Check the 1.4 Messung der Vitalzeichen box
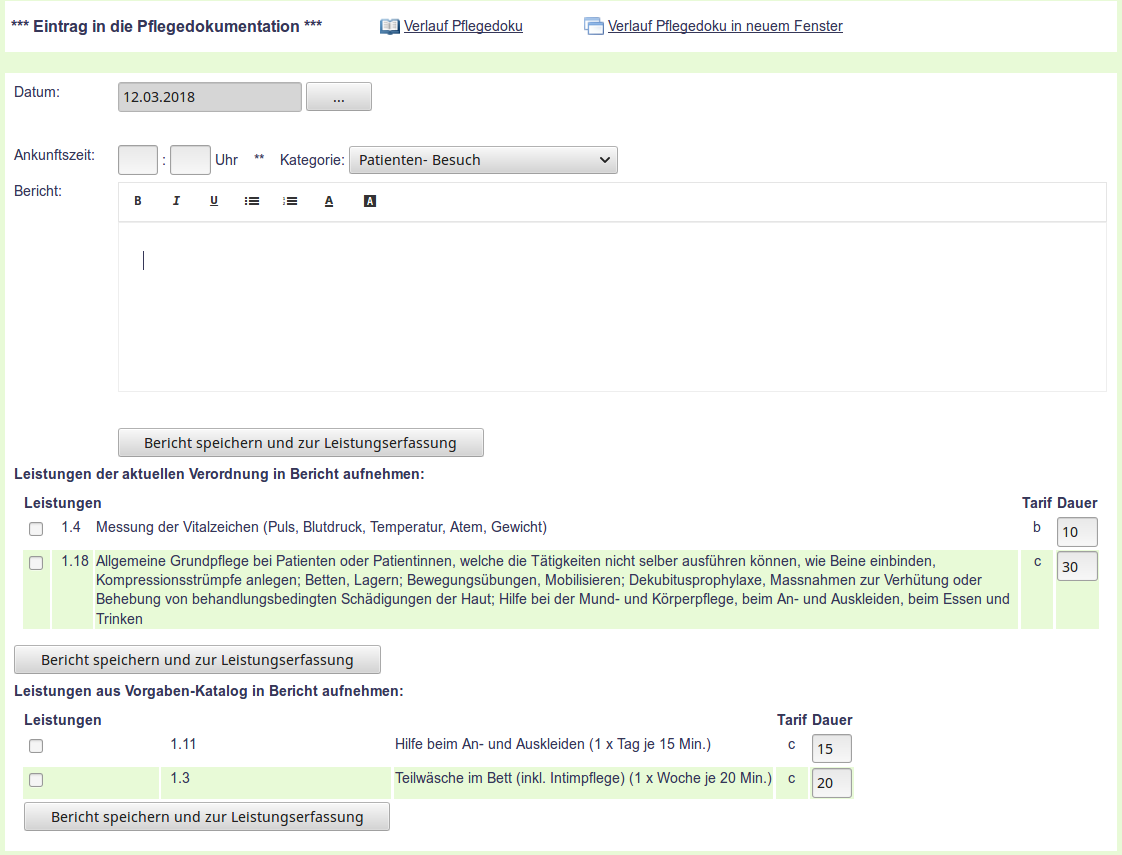The width and height of the screenshot is (1122, 855). 36,529
